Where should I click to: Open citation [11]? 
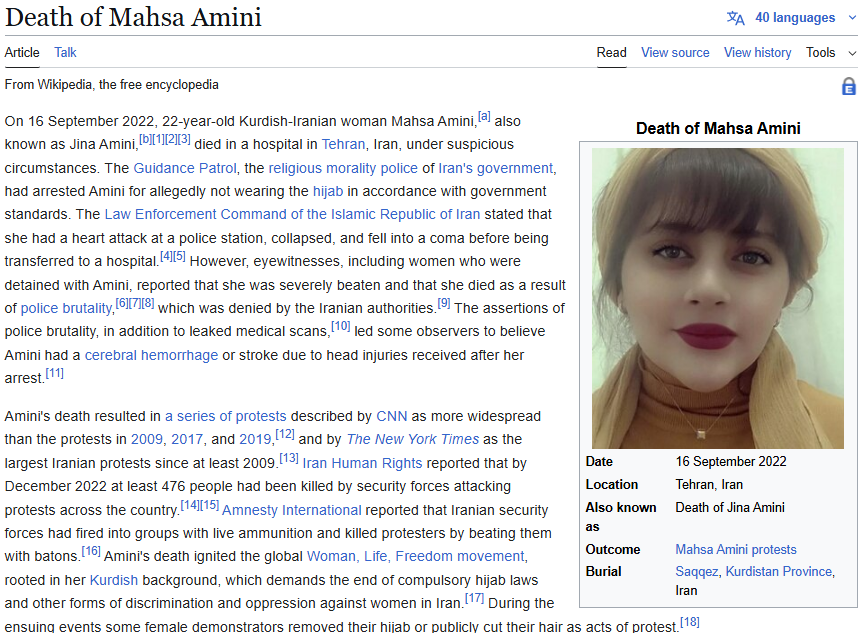coord(54,373)
